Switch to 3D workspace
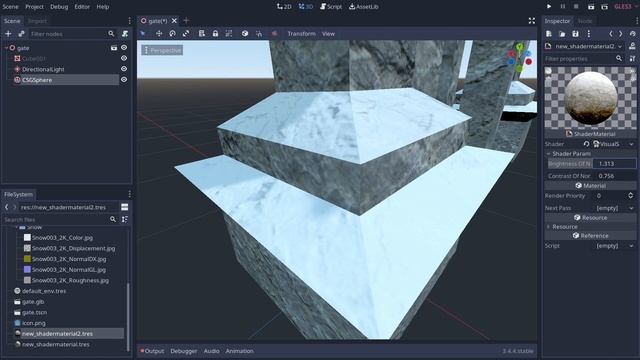Image resolution: width=640 pixels, height=360 pixels. pyautogui.click(x=306, y=7)
